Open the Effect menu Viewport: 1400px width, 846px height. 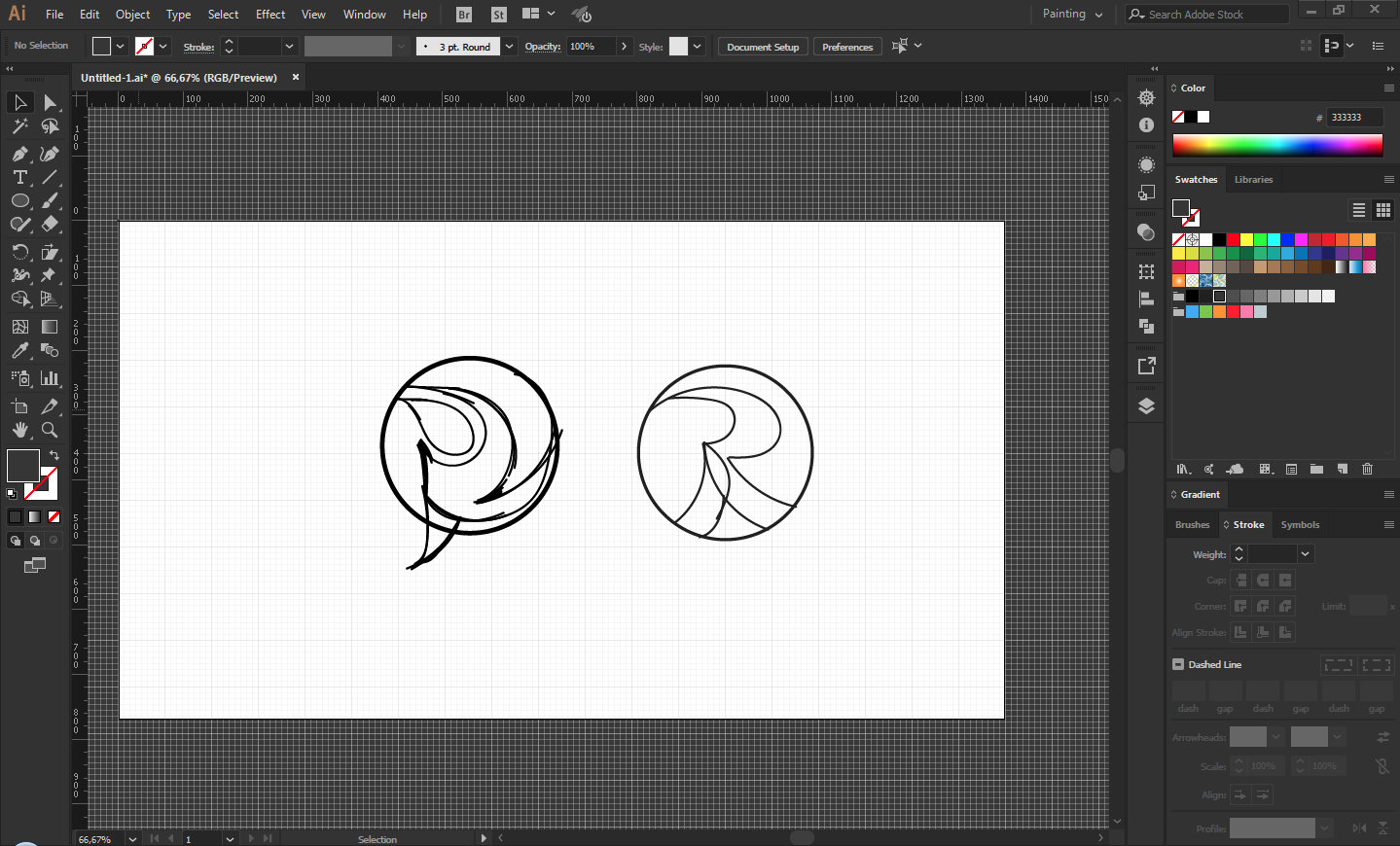point(270,15)
